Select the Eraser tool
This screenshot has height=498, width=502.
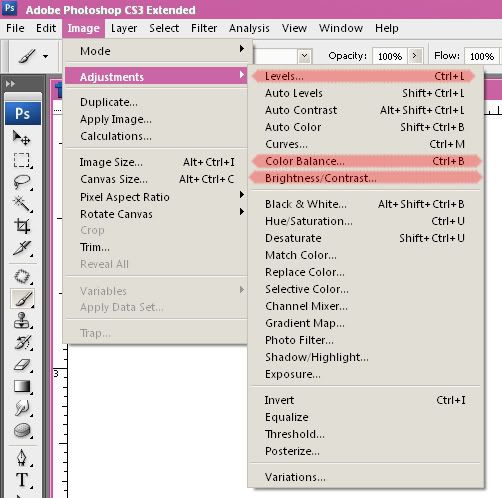click(x=22, y=364)
